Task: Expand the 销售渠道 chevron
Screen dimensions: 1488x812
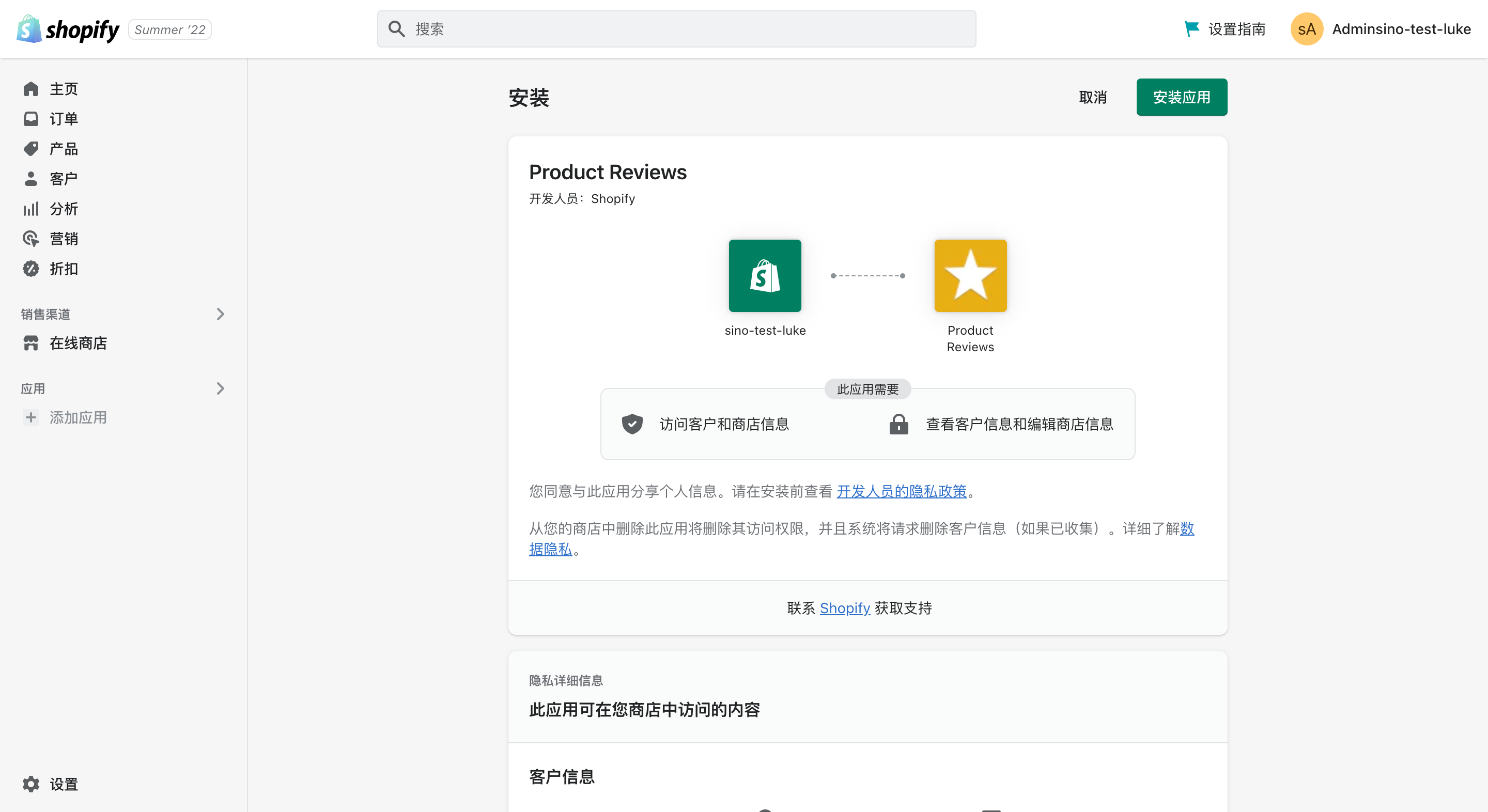Action: [220, 314]
